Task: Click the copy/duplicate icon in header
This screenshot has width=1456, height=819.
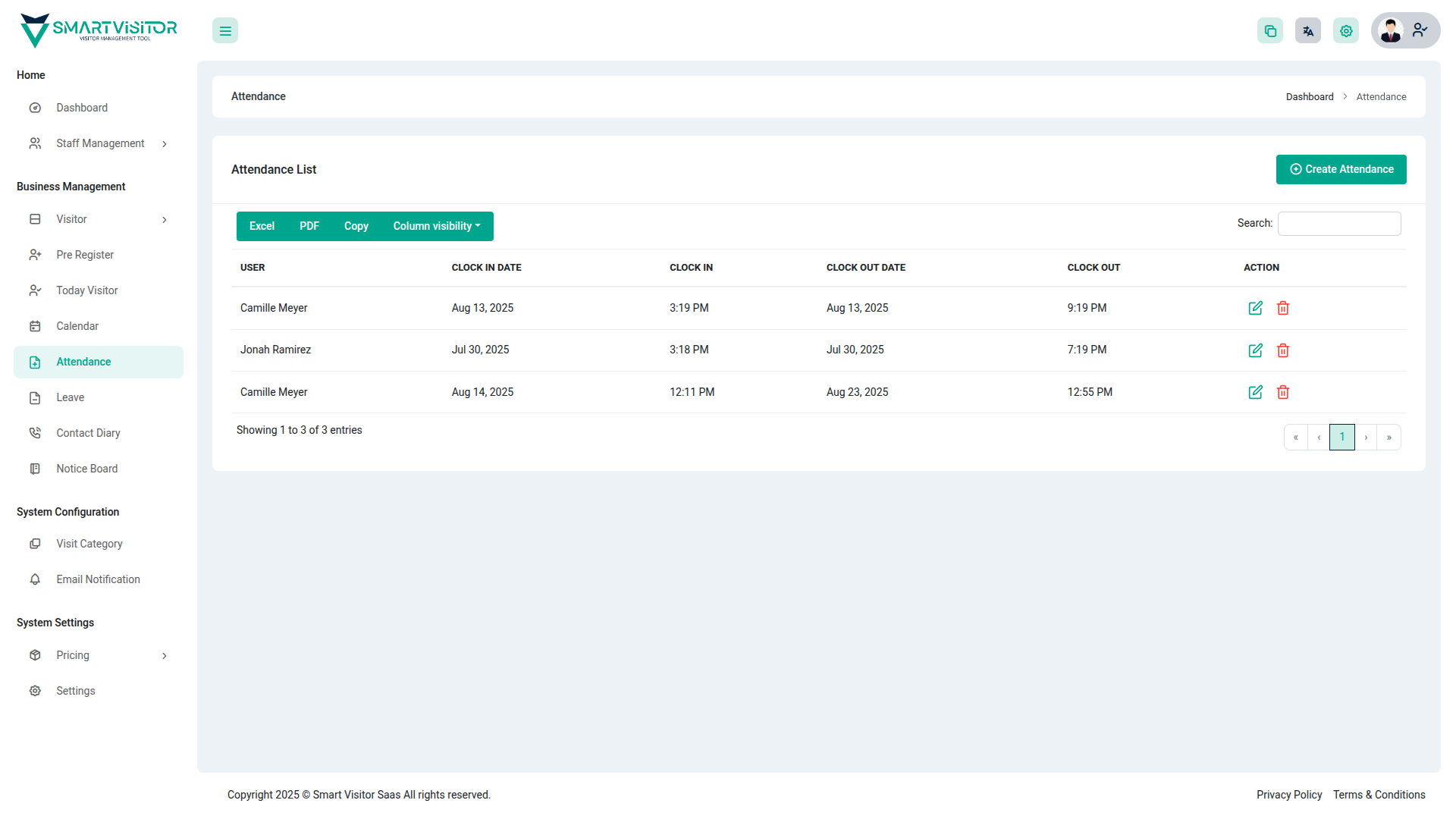Action: point(1270,31)
